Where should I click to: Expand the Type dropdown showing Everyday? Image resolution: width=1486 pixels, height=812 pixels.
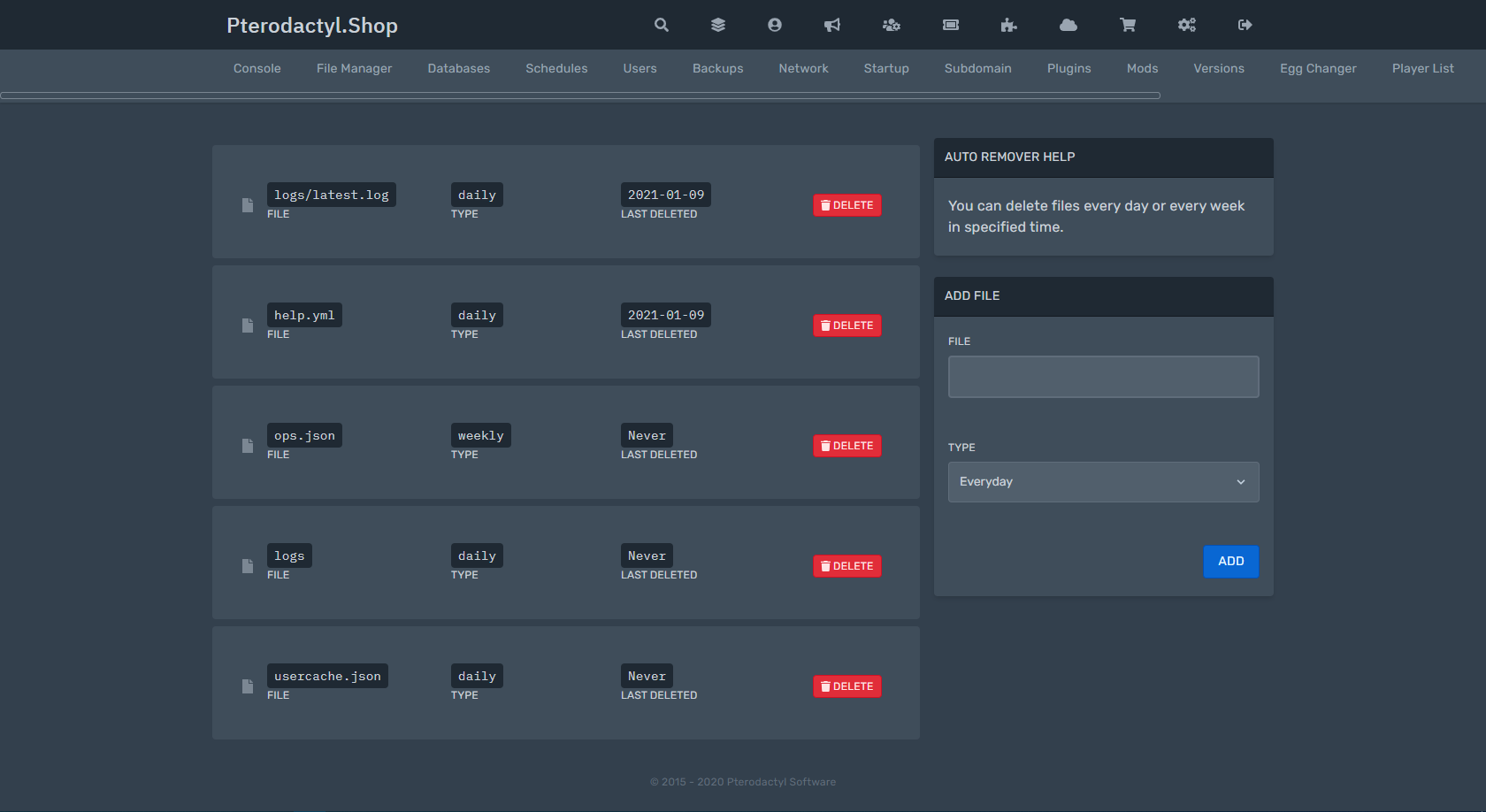click(x=1103, y=482)
